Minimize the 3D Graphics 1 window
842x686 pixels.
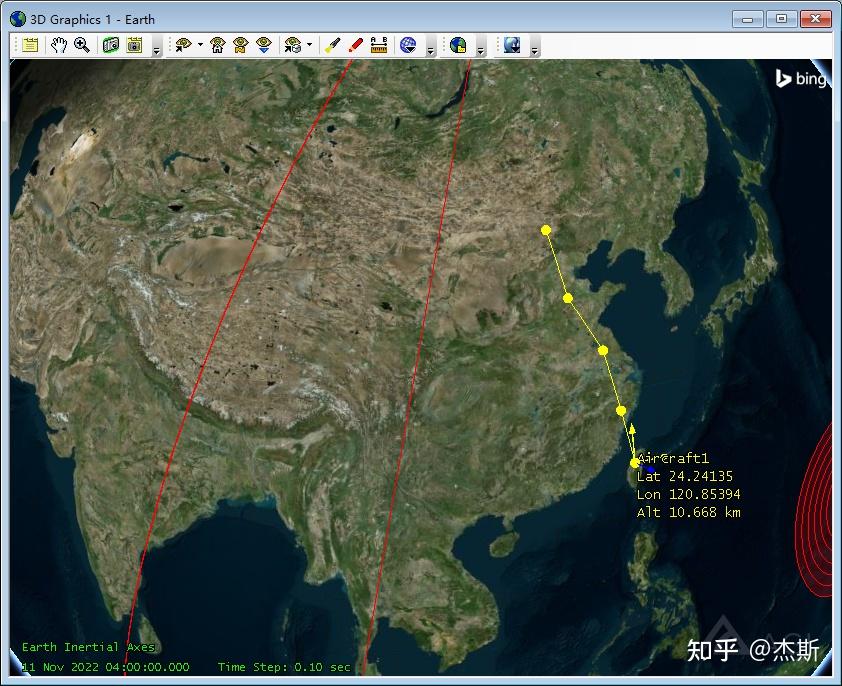pyautogui.click(x=747, y=19)
